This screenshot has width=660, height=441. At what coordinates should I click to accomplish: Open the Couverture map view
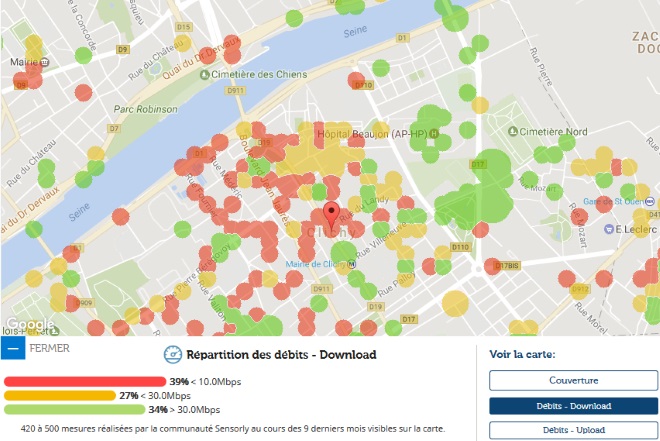(x=573, y=380)
